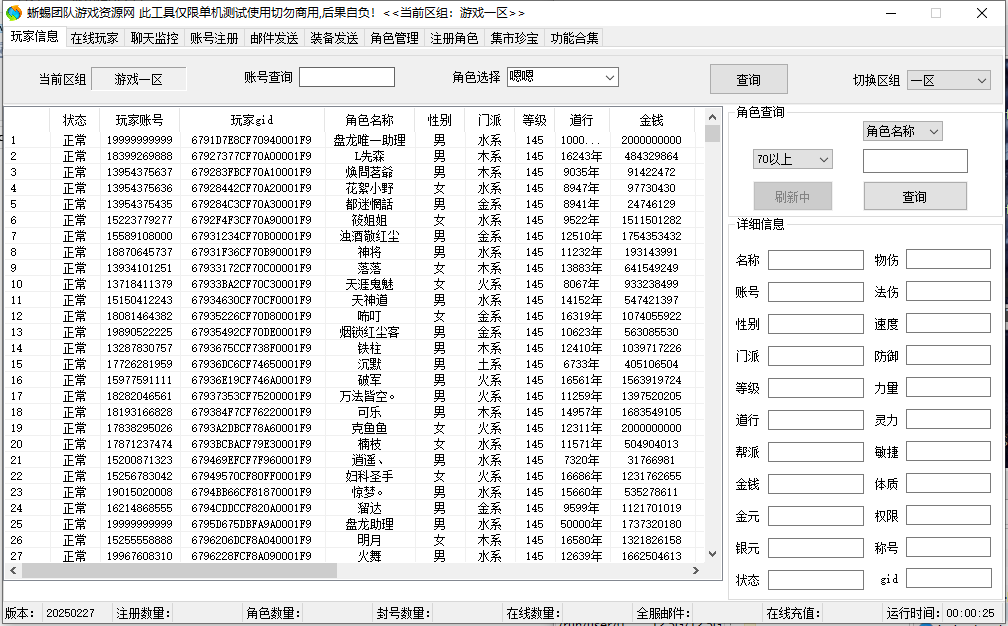Select the 功能合集 tab
Screen dimensions: 1008x626
click(575, 39)
